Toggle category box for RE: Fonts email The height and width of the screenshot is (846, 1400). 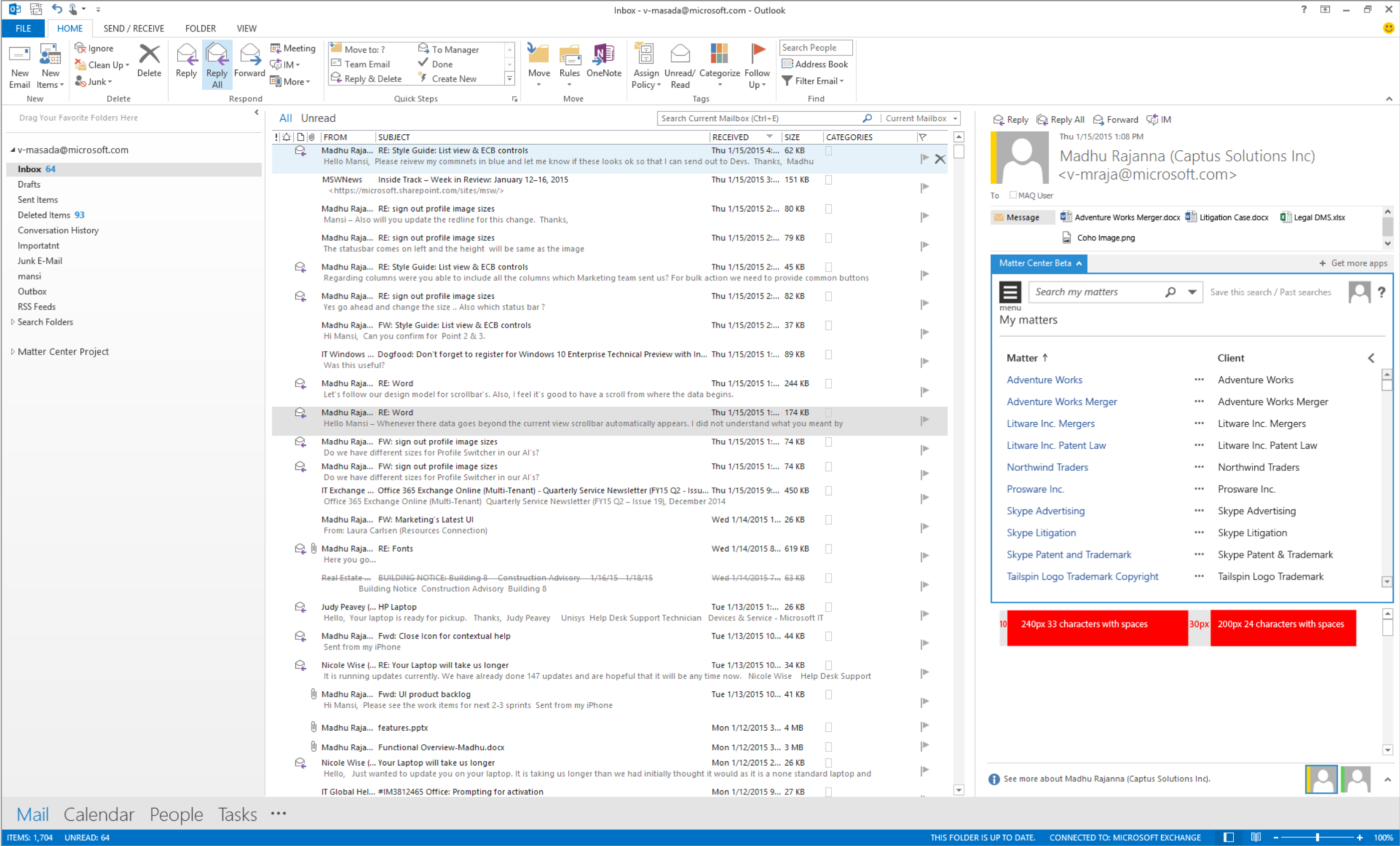828,549
